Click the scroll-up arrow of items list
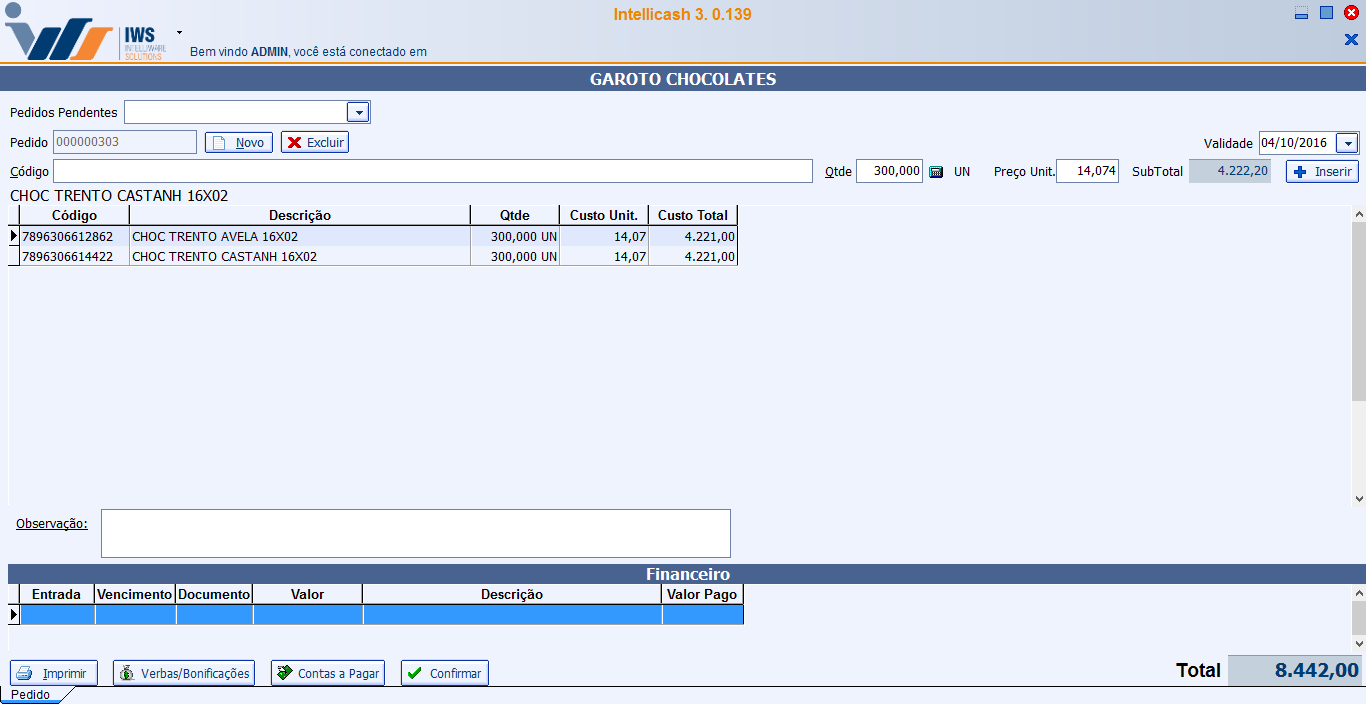The width and height of the screenshot is (1366, 704). point(1359,214)
